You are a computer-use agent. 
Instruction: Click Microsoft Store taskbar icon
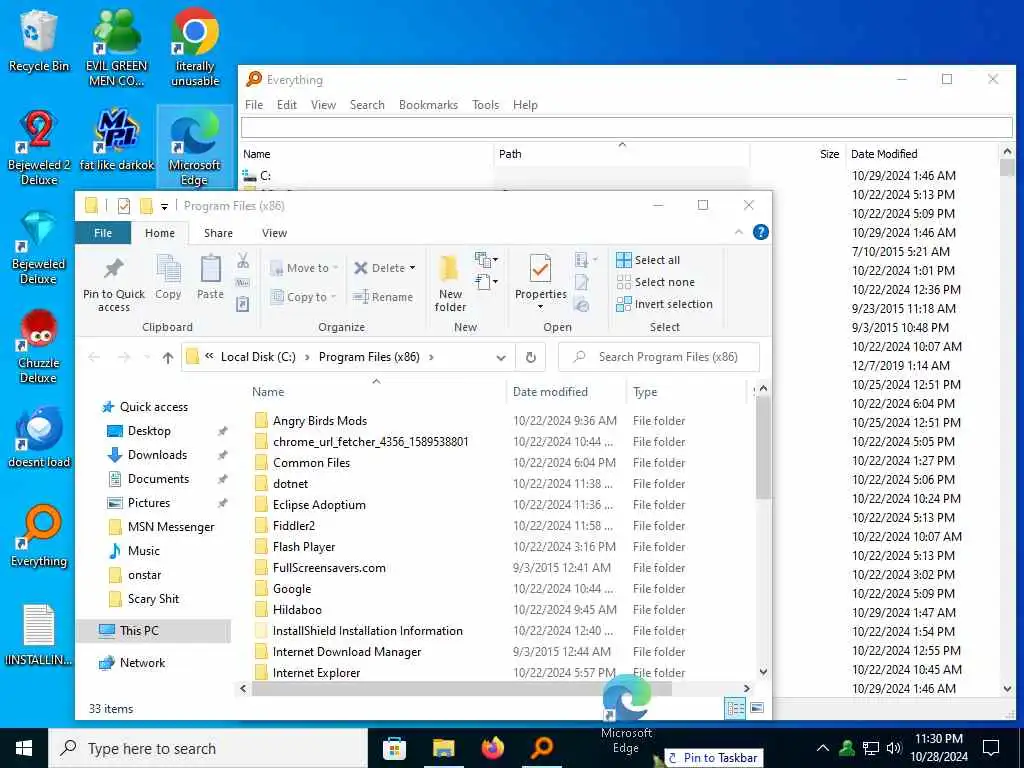(x=394, y=748)
